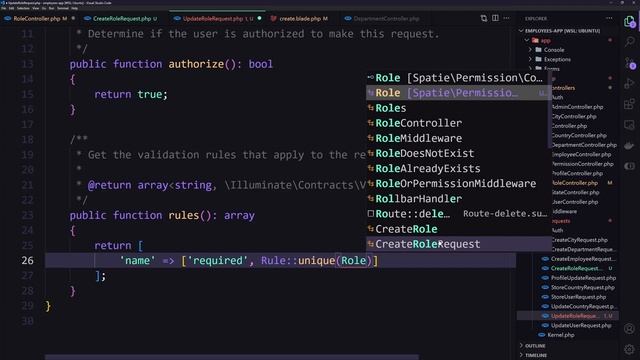Collapse the app folder chevron
The image size is (640, 360).
pyautogui.click(x=527, y=40)
